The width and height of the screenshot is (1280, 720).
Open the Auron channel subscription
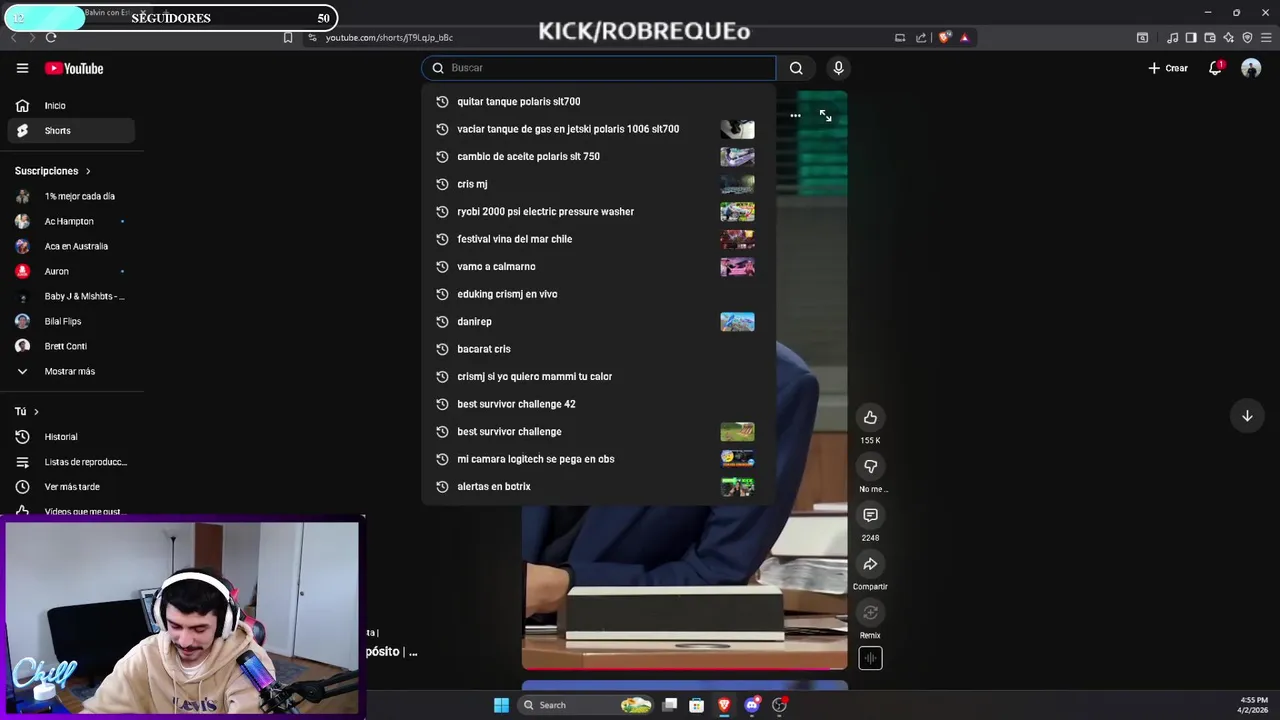coord(71,271)
